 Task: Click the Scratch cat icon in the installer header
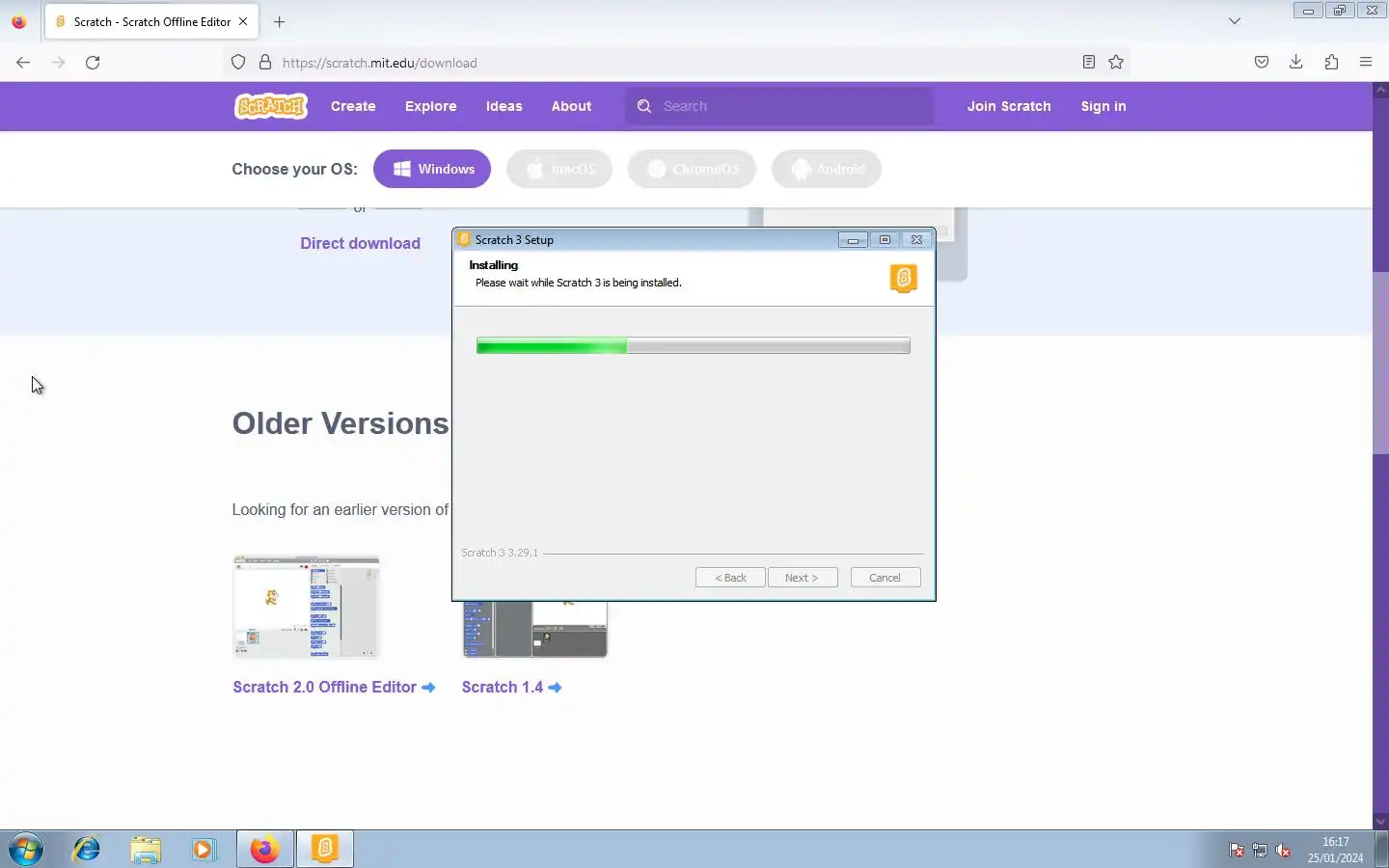903,279
